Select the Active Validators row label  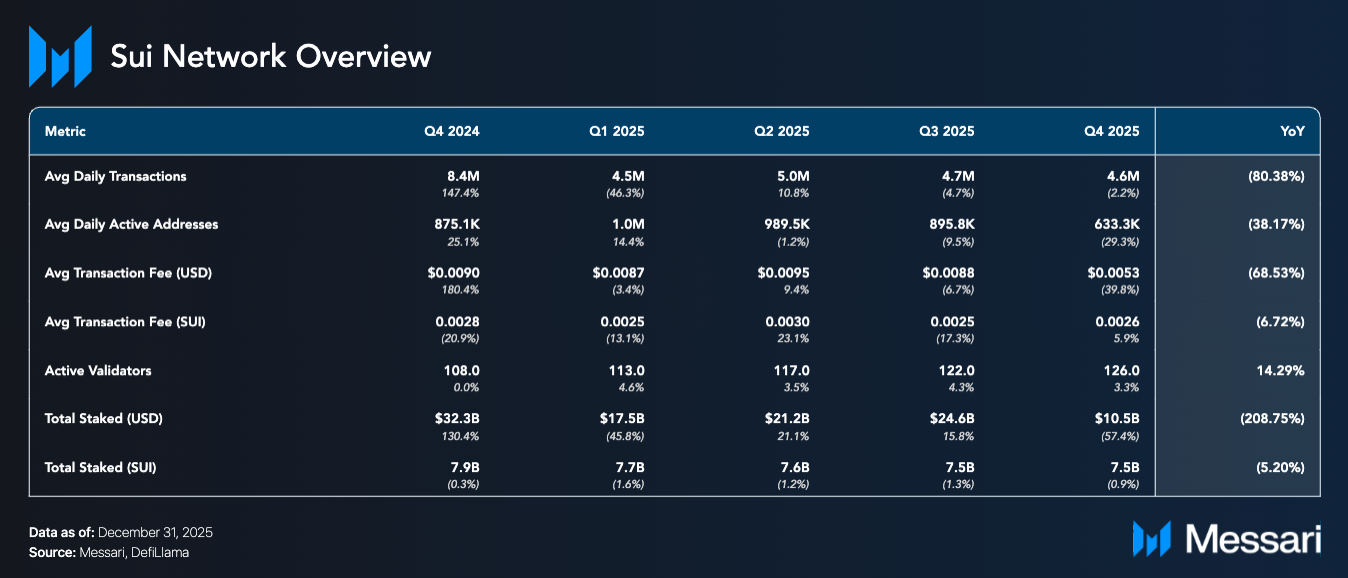[x=98, y=370]
